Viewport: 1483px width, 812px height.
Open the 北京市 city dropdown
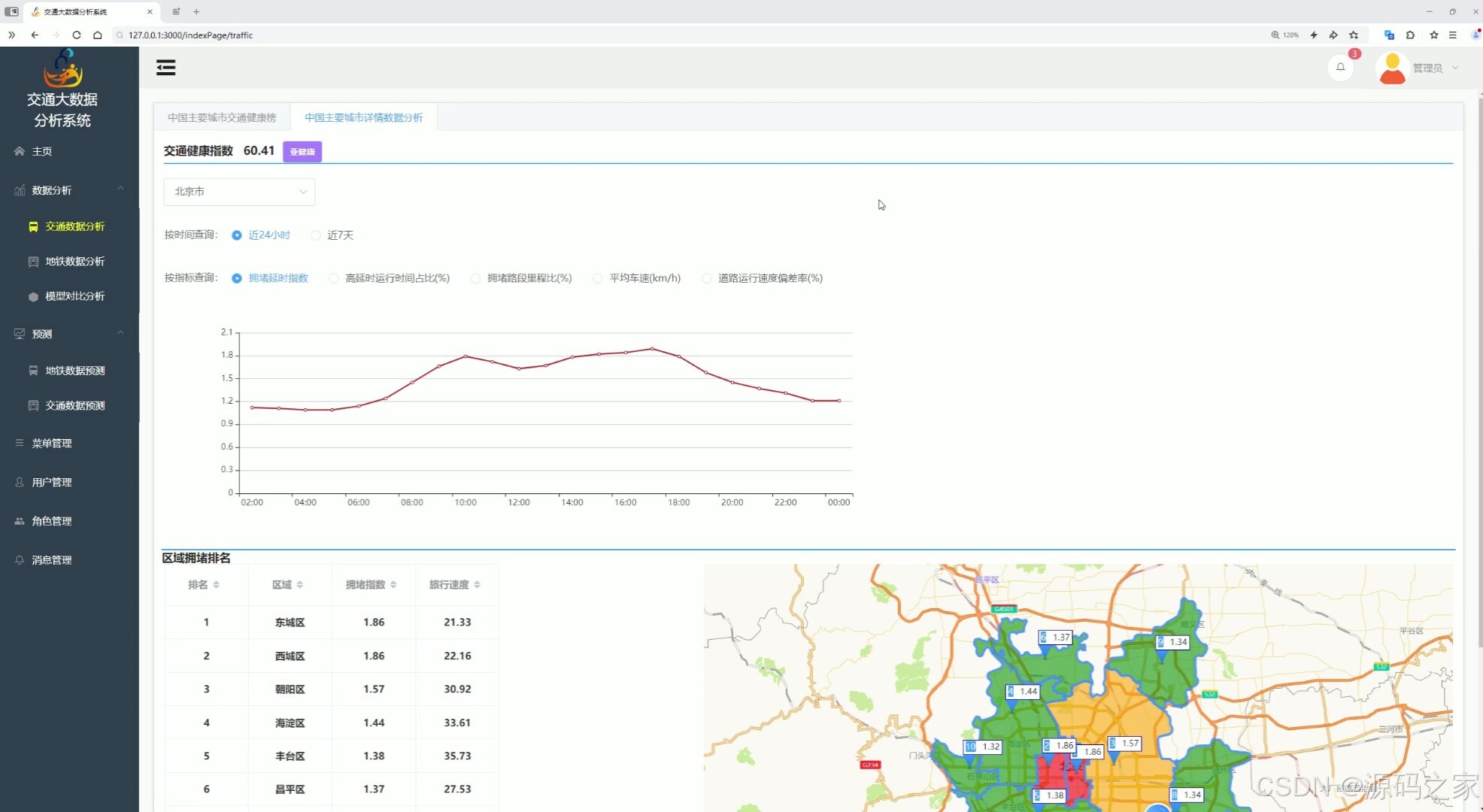click(x=239, y=192)
